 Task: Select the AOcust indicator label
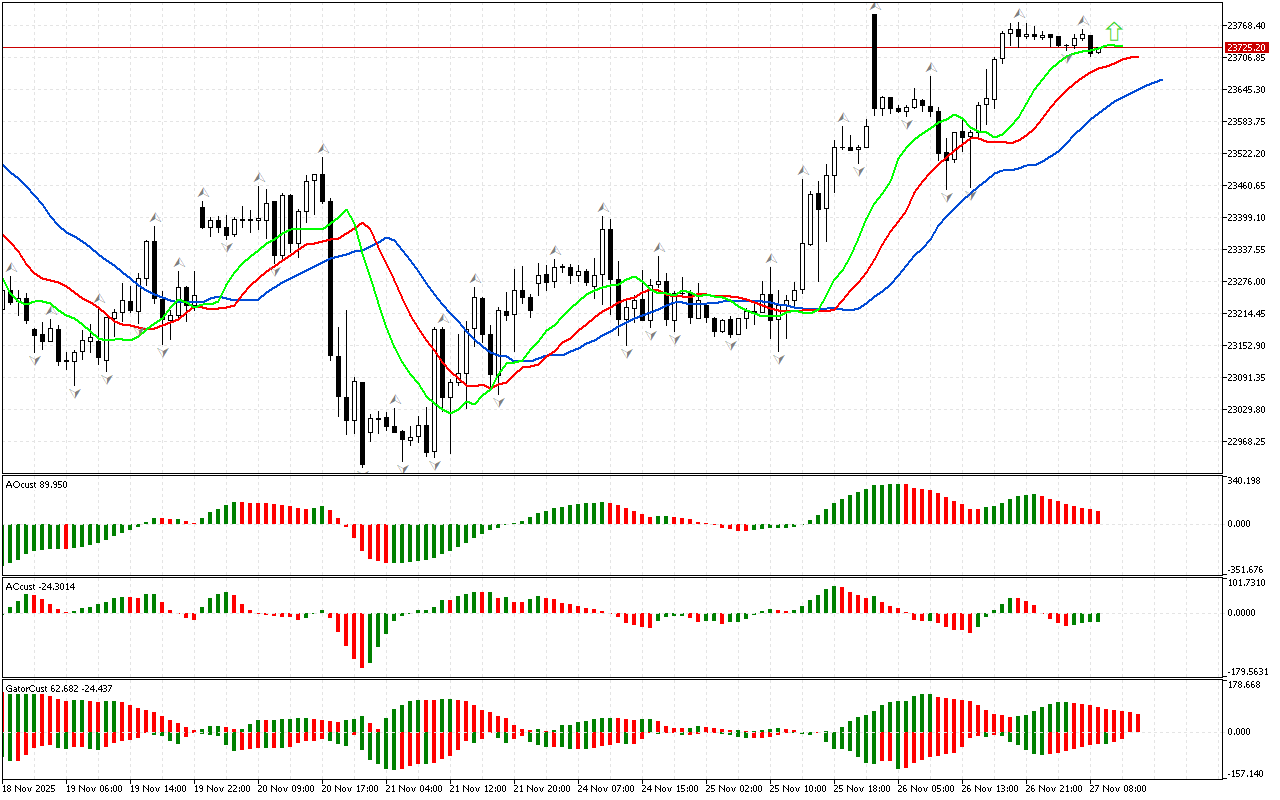click(x=36, y=484)
